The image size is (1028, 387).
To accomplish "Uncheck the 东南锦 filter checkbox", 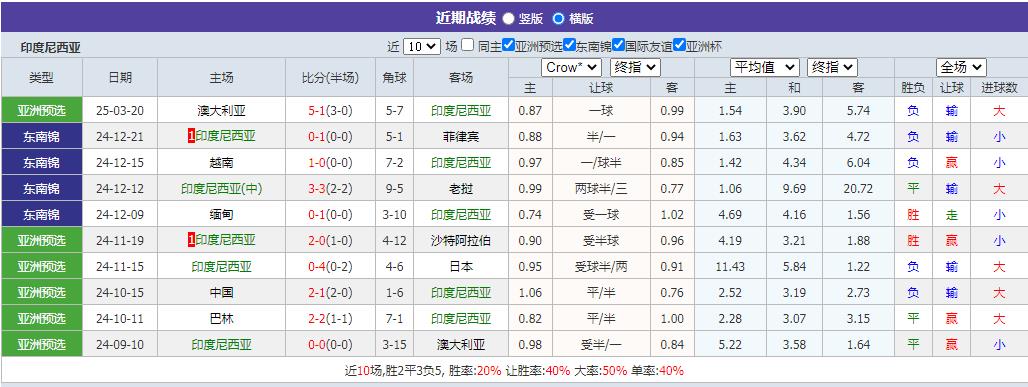I will pos(569,45).
